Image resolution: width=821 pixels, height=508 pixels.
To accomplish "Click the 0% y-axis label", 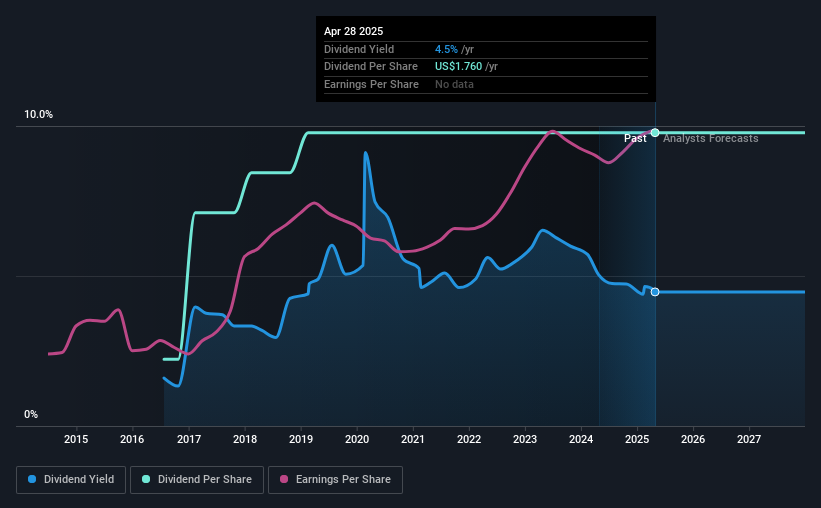I will tap(31, 414).
